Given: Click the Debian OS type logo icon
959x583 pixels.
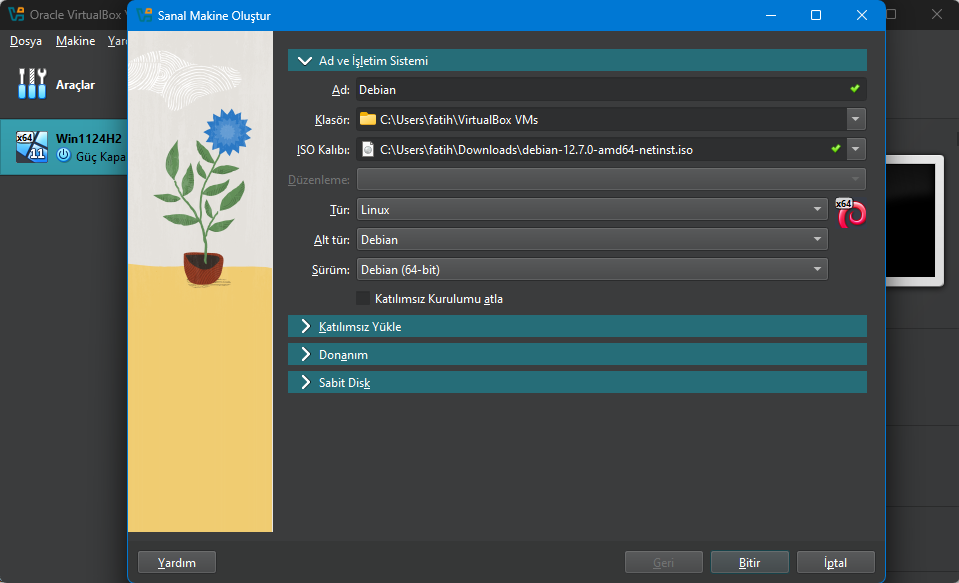Looking at the screenshot, I should pos(850,212).
